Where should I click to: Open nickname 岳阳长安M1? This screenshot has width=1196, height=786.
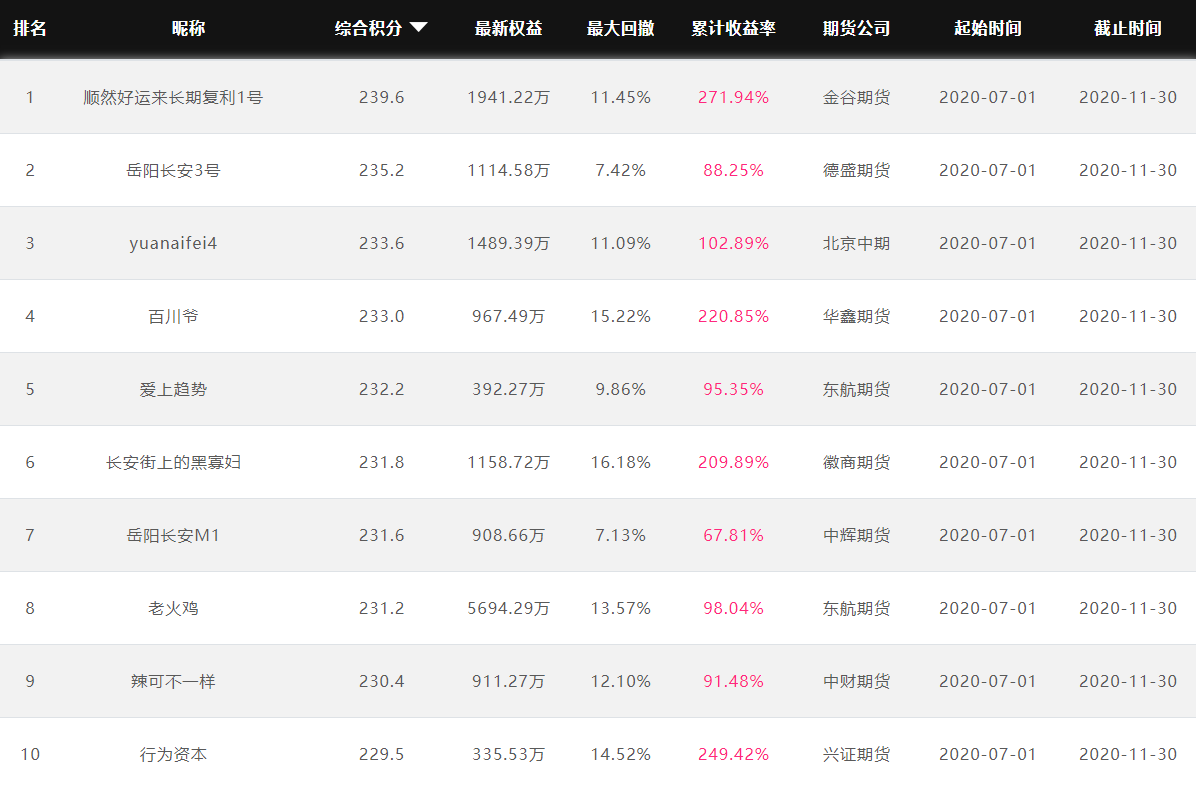[x=173, y=535]
